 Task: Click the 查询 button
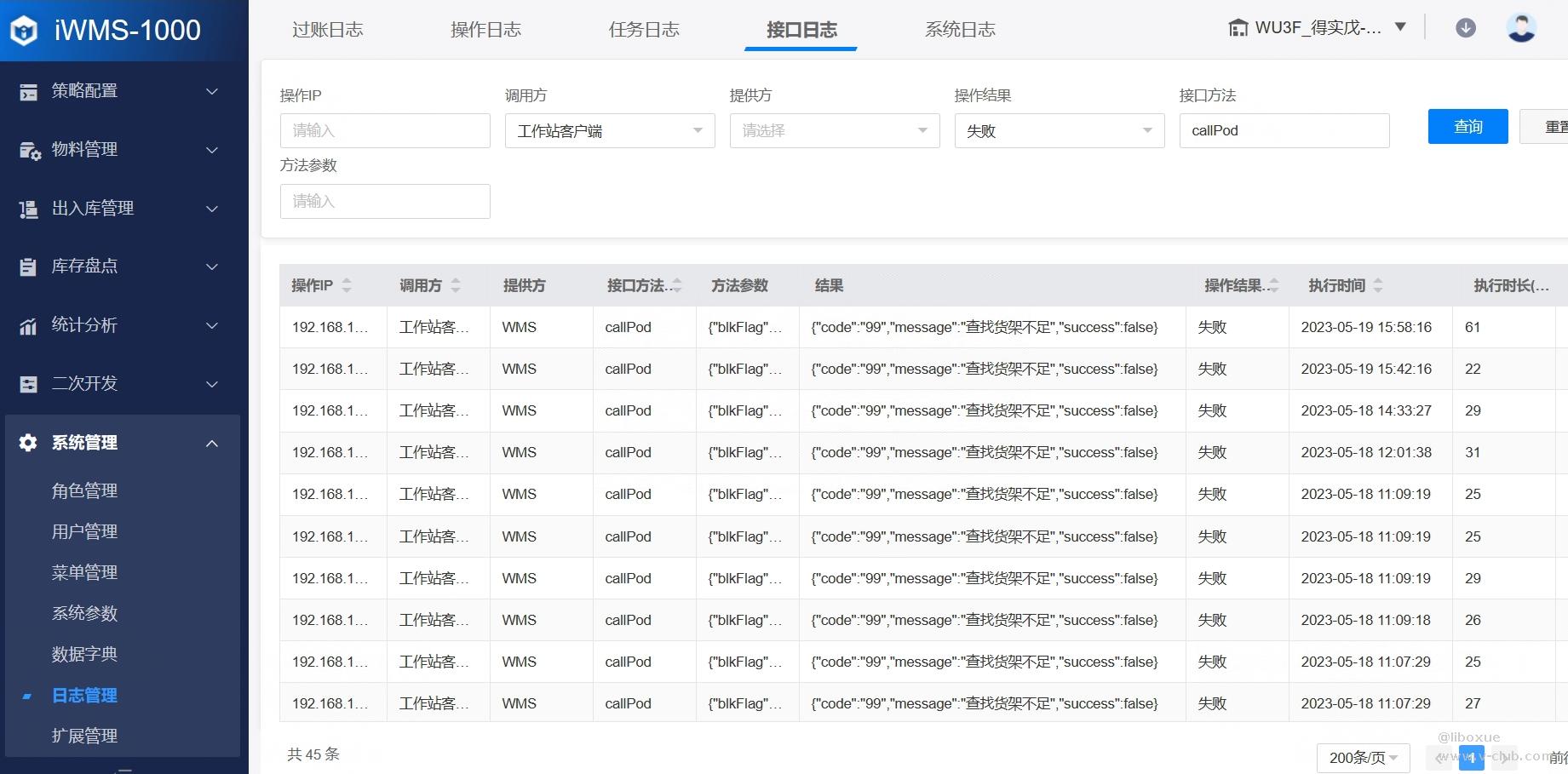pyautogui.click(x=1467, y=127)
